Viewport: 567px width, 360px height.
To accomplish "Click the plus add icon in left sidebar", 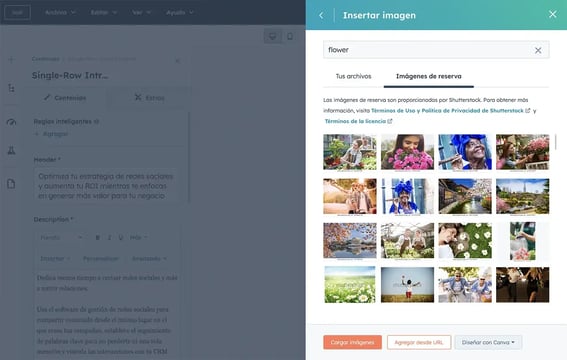I will (x=11, y=59).
